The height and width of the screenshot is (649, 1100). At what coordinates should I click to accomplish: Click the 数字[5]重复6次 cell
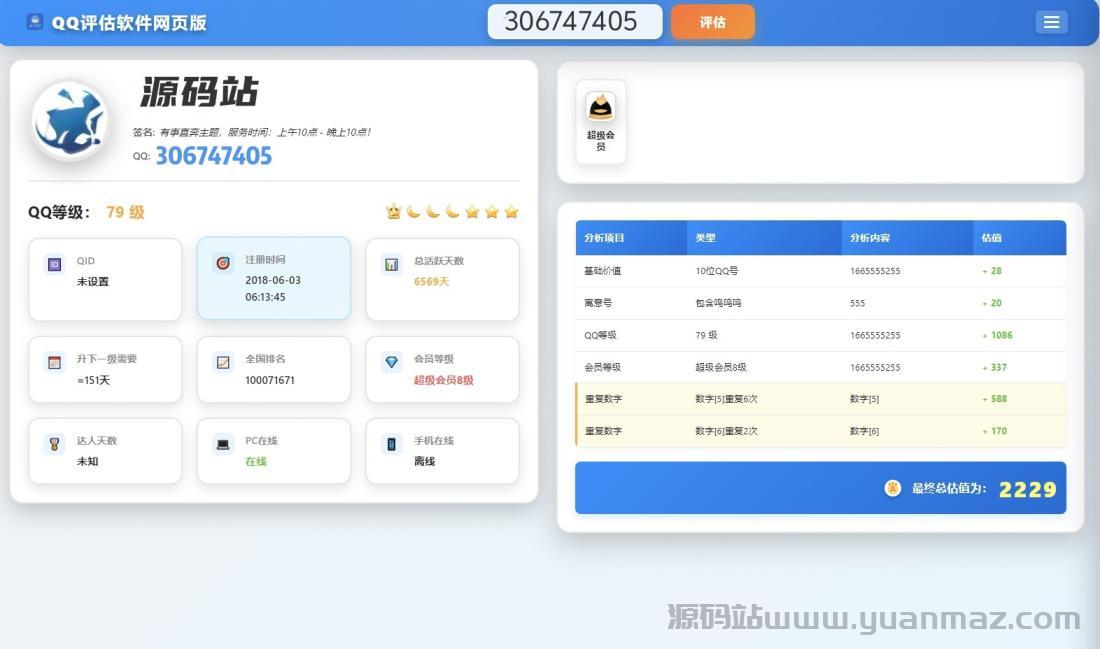click(x=726, y=399)
